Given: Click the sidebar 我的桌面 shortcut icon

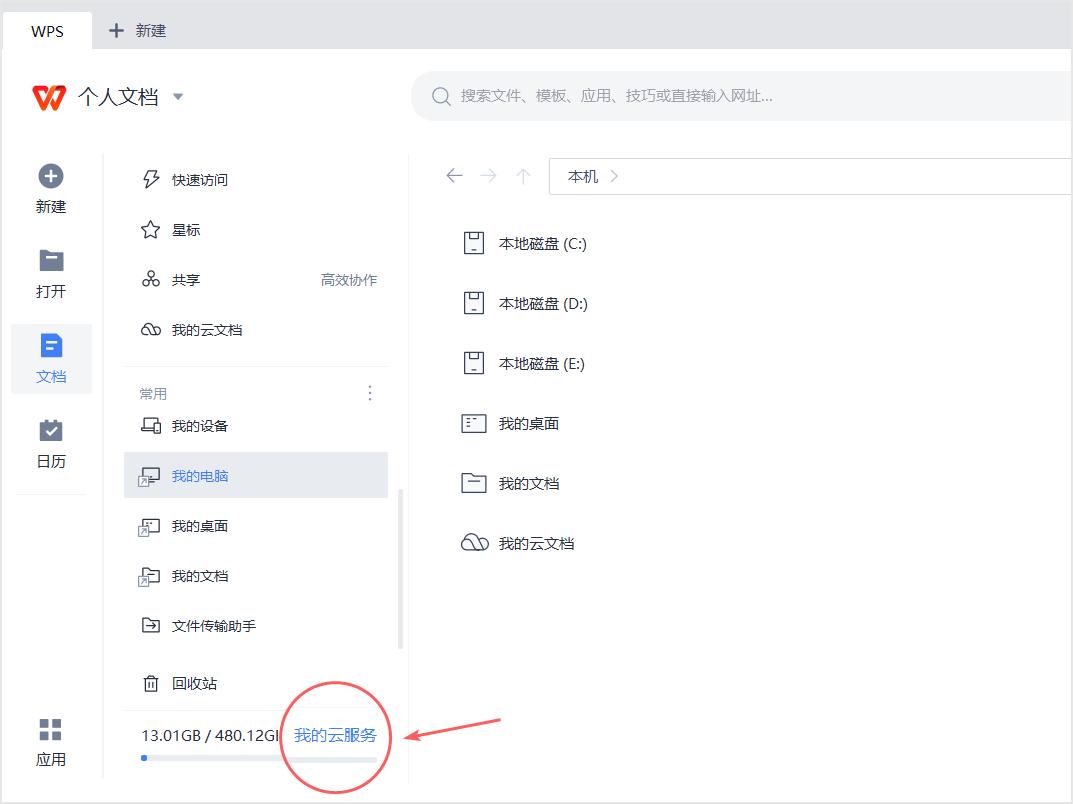Looking at the screenshot, I should click(149, 527).
